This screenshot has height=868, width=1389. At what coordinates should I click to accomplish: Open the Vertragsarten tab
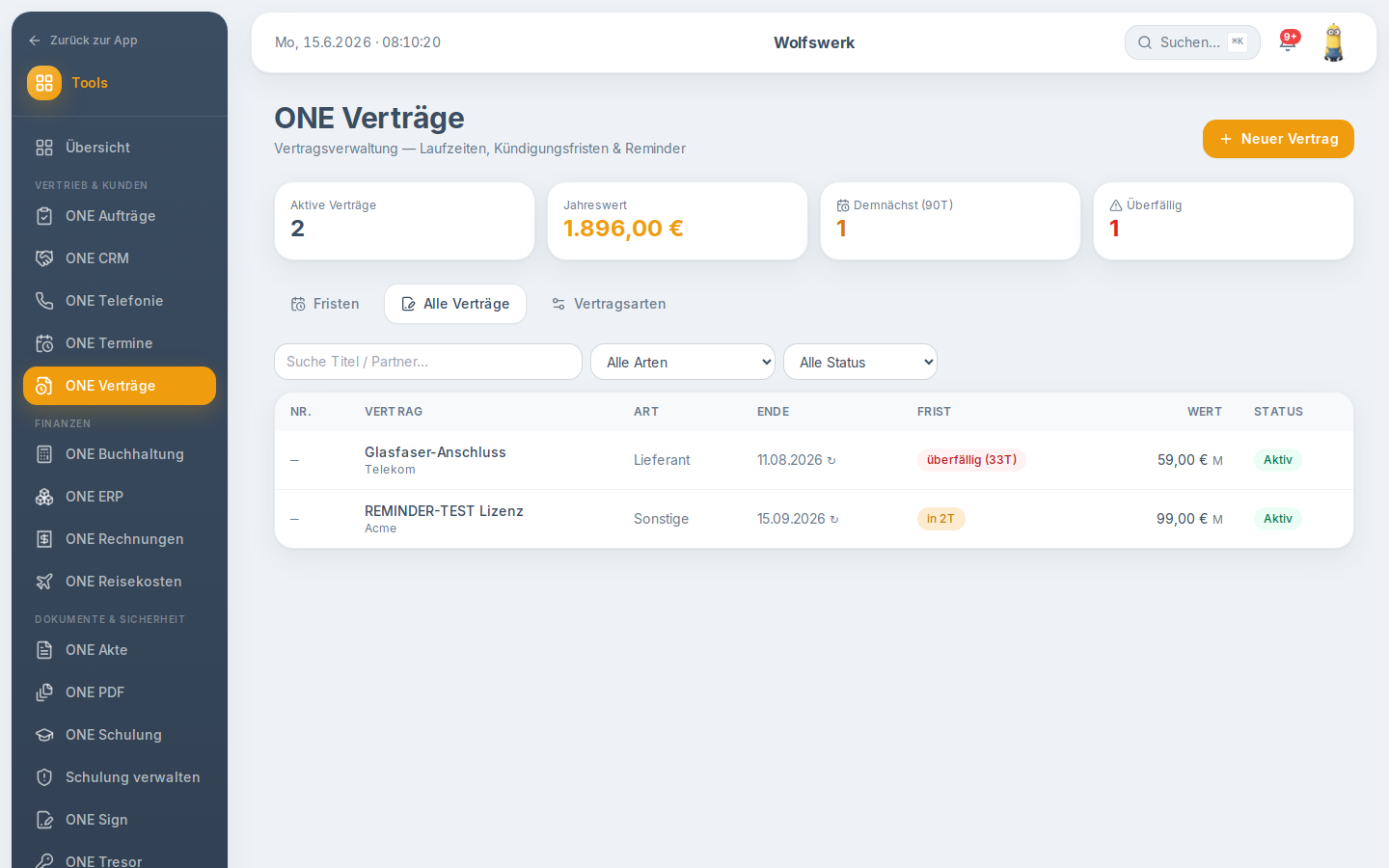[609, 304]
